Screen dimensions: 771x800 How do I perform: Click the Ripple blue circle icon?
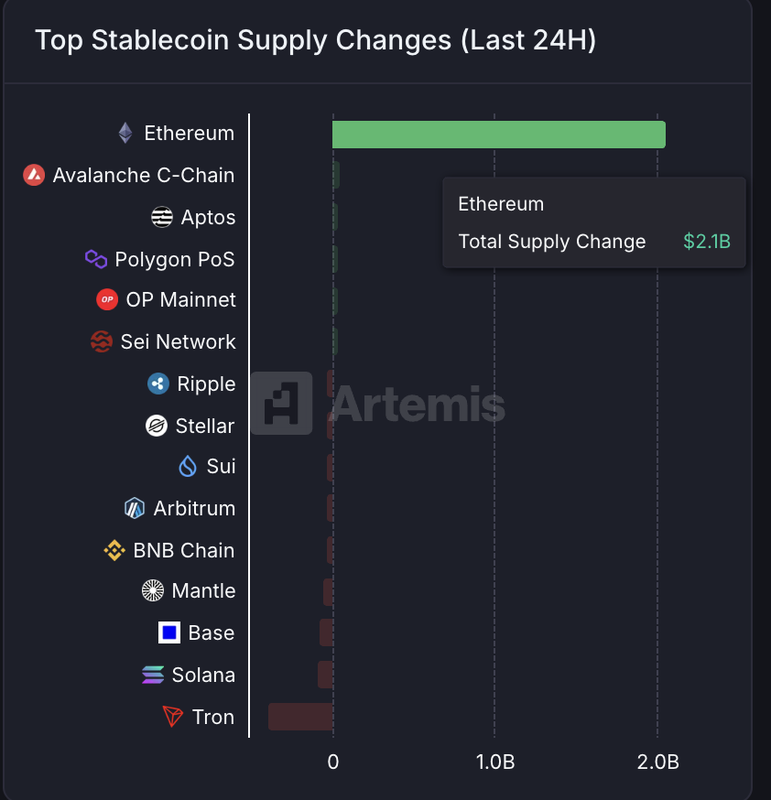click(158, 384)
